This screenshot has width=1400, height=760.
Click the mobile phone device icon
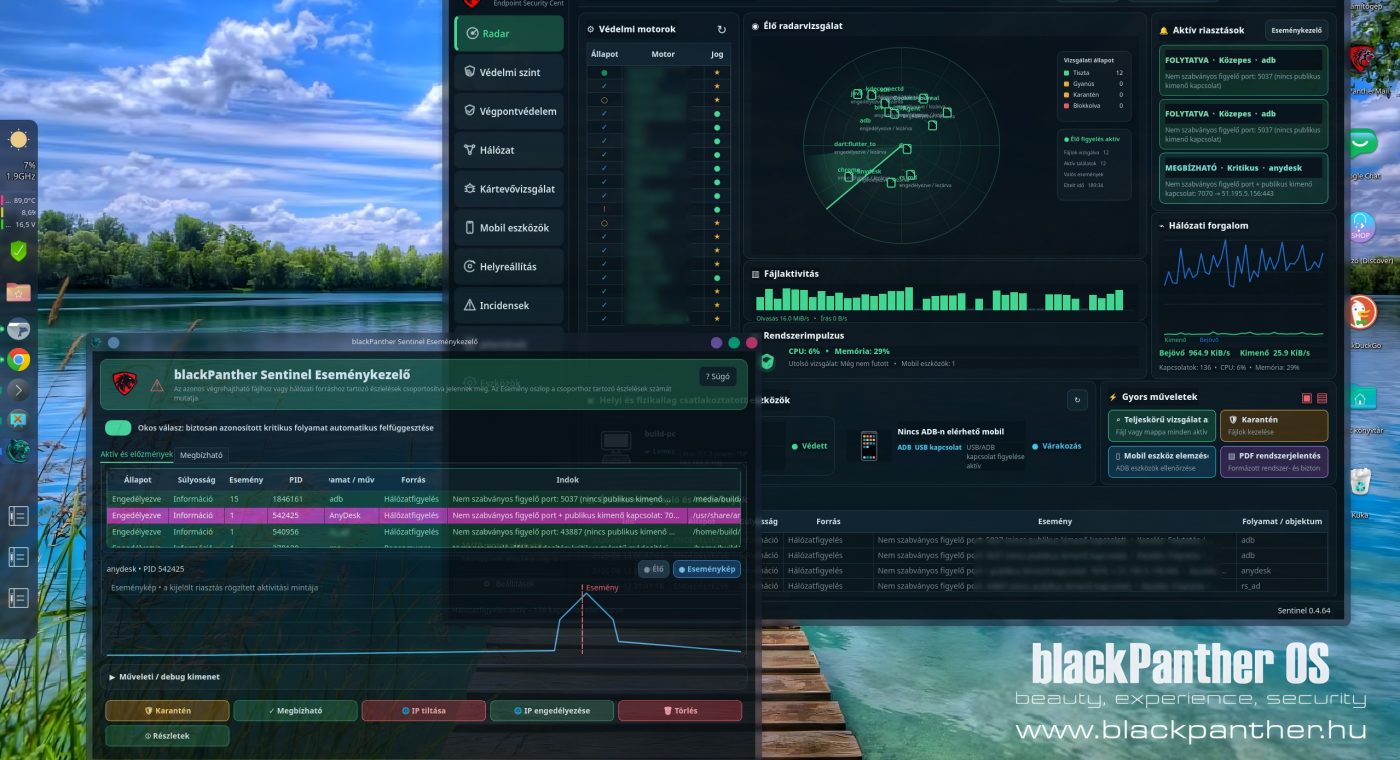coord(868,446)
